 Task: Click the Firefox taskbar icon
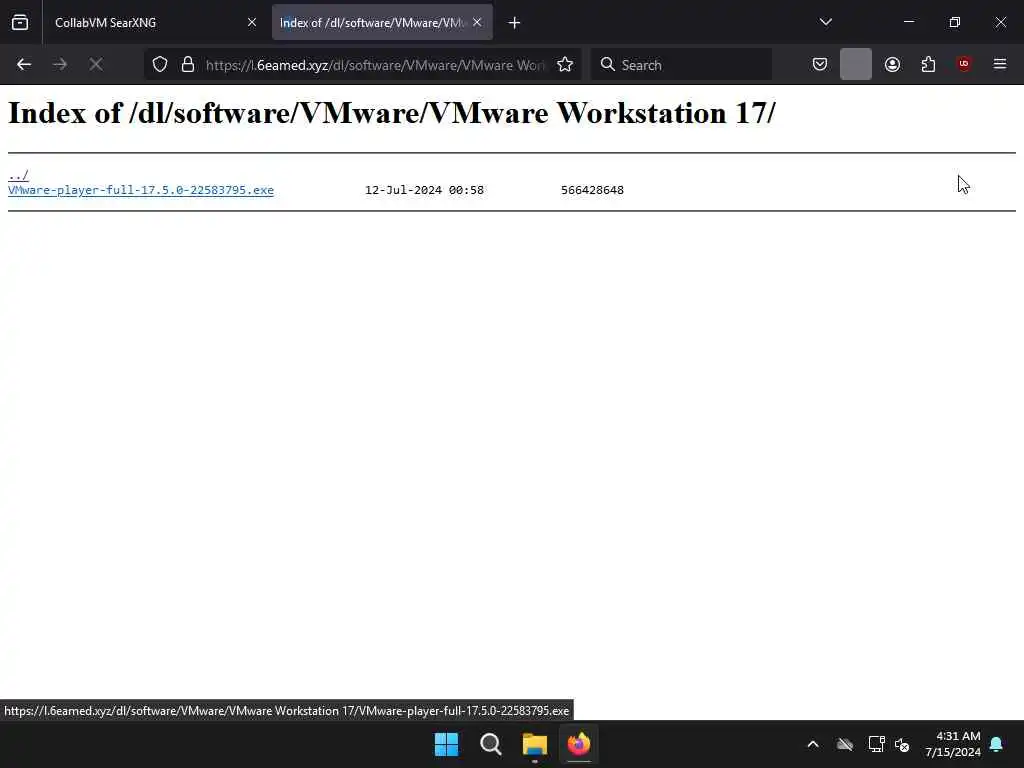[579, 744]
